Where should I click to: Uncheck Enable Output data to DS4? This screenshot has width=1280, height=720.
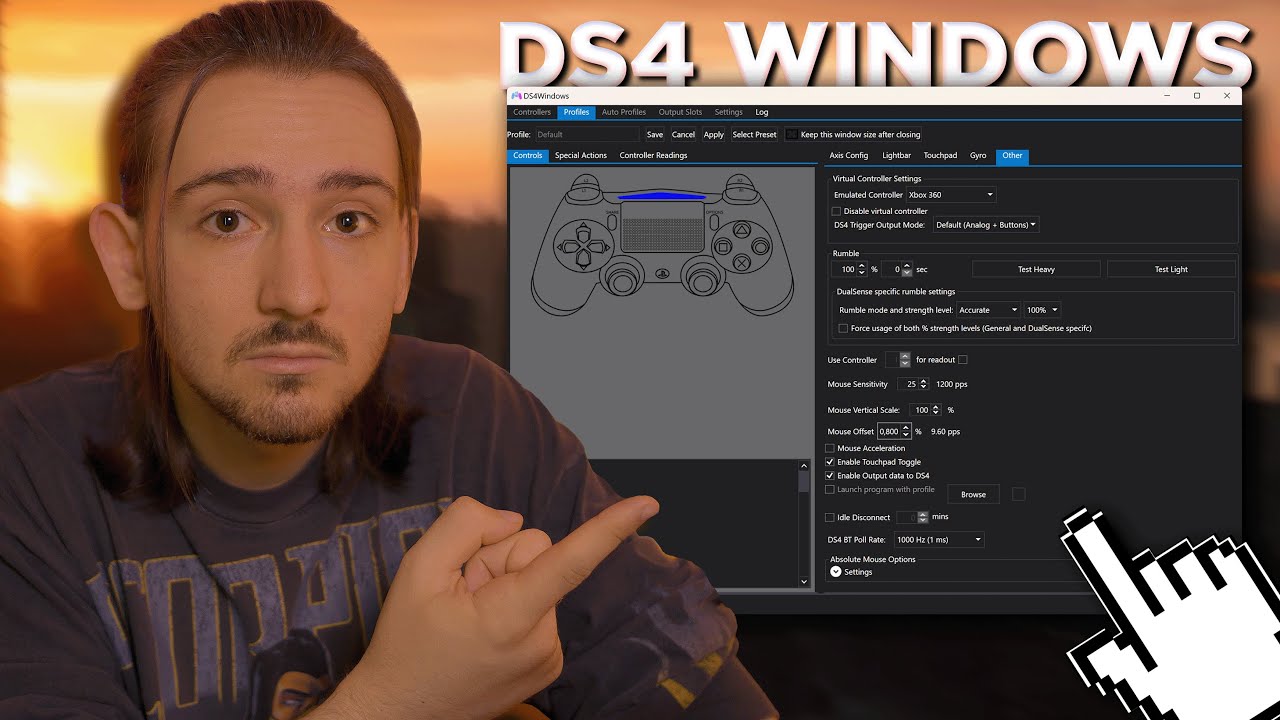(x=830, y=476)
